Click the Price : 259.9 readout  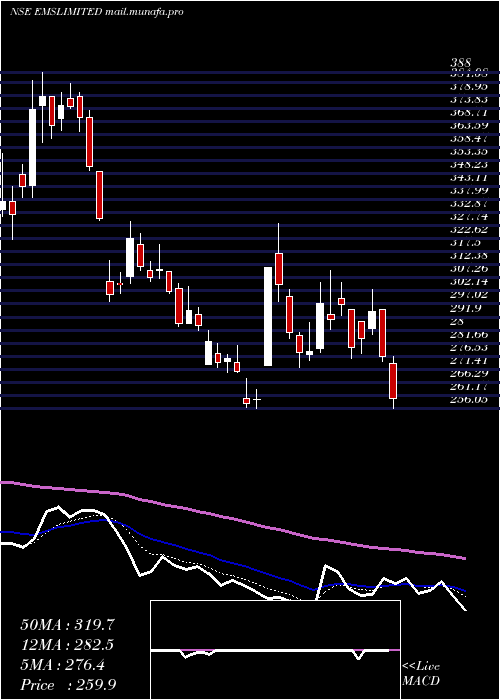[68, 685]
